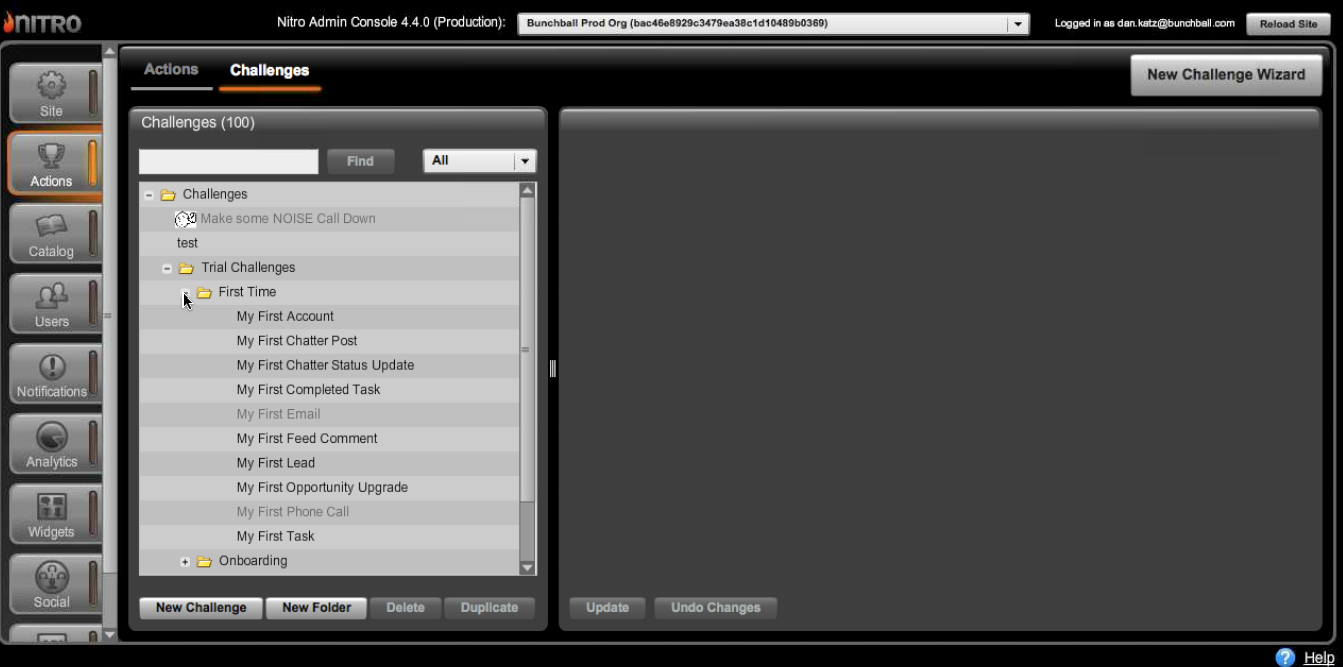Screen dimensions: 1343x667
Task: Switch to the Actions tab
Action: (171, 69)
